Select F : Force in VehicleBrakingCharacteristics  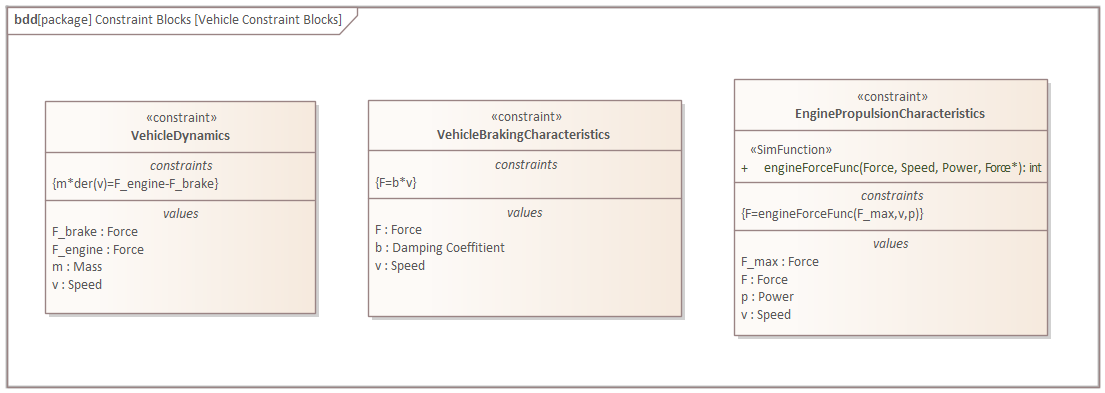(398, 230)
